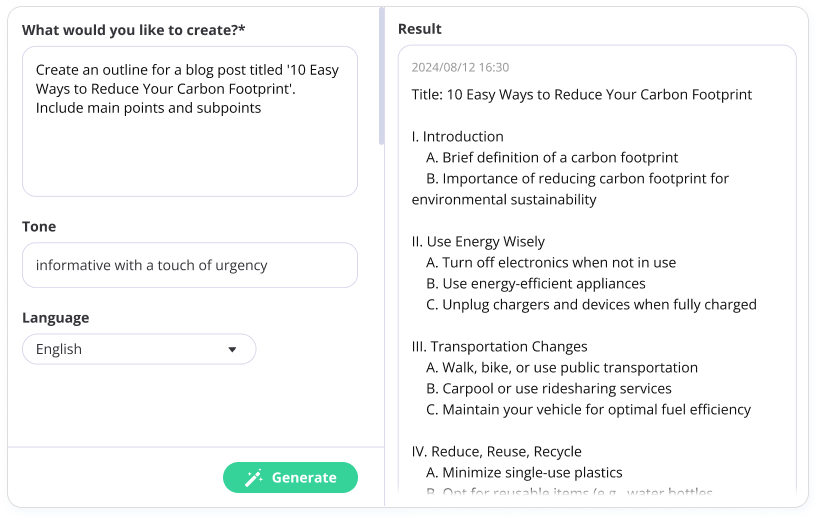This screenshot has height=520, width=820.
Task: Click the 'Result' panel label
Action: click(x=419, y=29)
